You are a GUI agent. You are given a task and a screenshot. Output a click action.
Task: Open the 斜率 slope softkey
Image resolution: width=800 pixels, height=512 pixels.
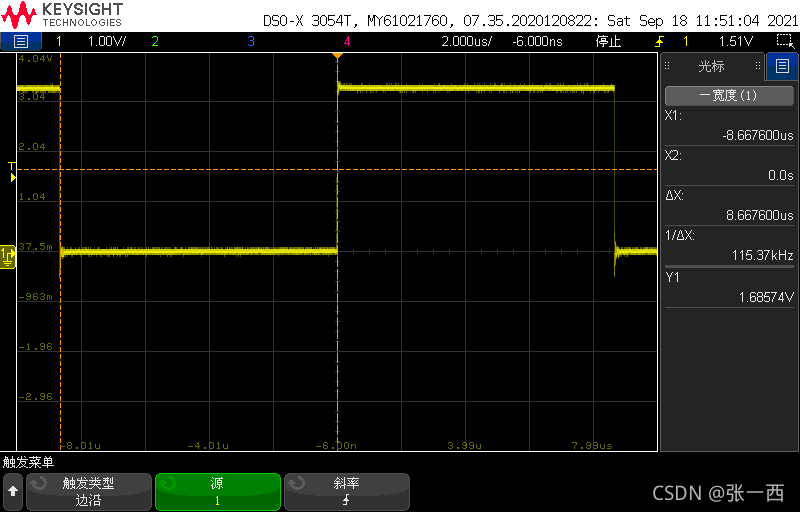[x=347, y=492]
